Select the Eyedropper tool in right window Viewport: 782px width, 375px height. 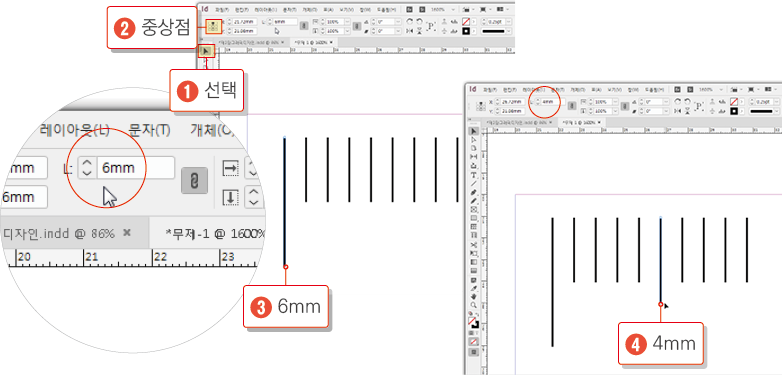[x=474, y=288]
